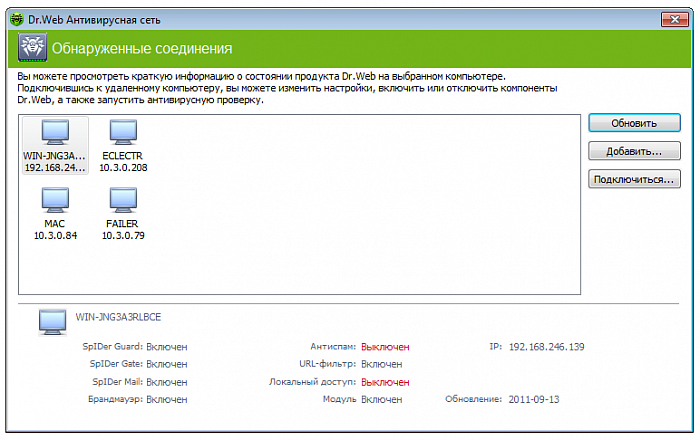Click the Обновить button
Viewport: 700px width, 440px height.
pos(634,123)
